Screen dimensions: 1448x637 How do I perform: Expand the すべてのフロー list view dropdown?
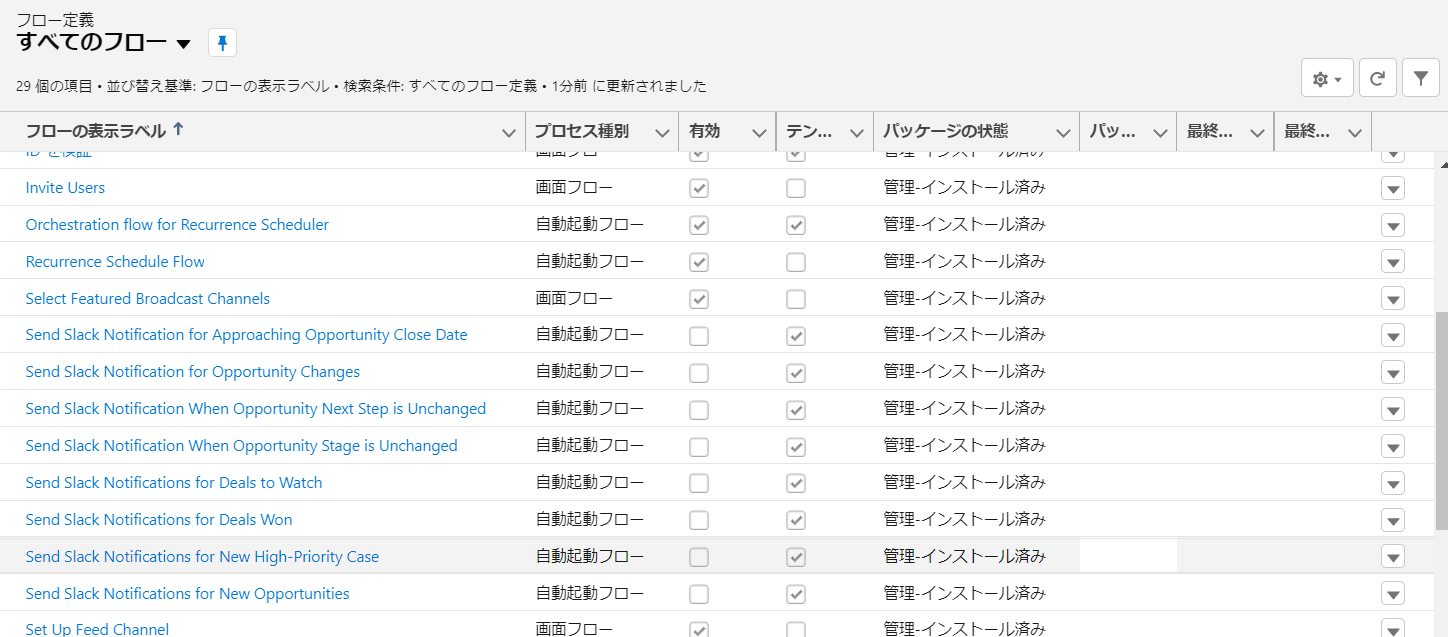183,44
